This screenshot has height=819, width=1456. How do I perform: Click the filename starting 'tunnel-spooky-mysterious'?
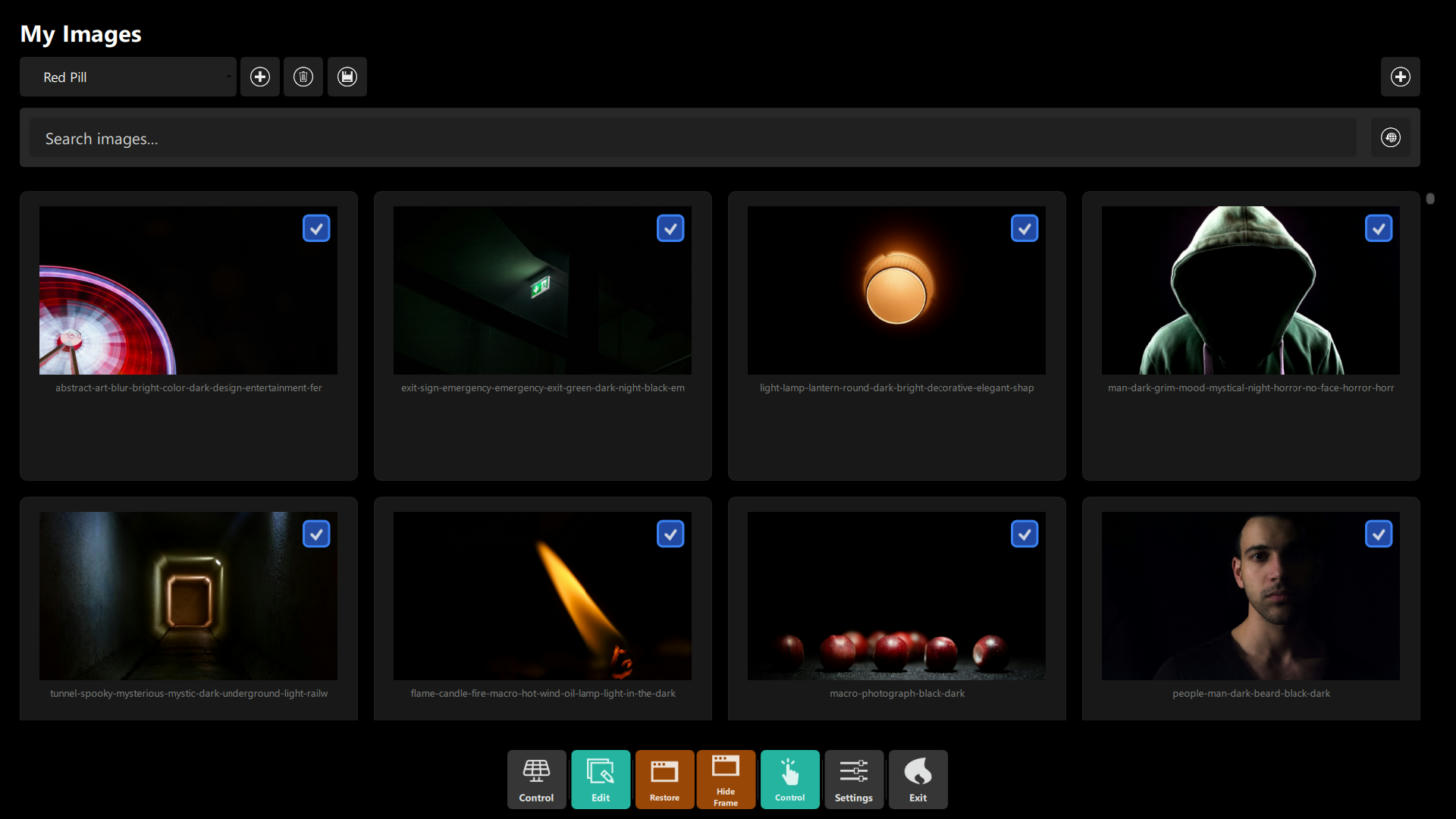pyautogui.click(x=189, y=693)
